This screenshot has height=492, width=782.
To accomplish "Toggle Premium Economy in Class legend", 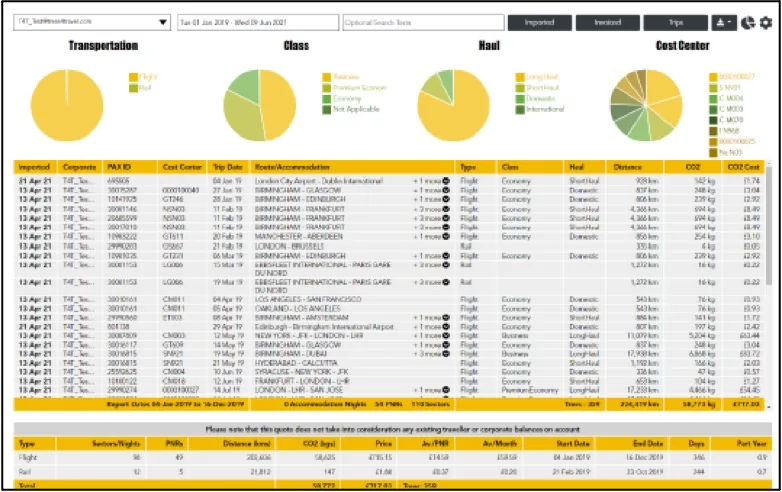I will coord(354,88).
